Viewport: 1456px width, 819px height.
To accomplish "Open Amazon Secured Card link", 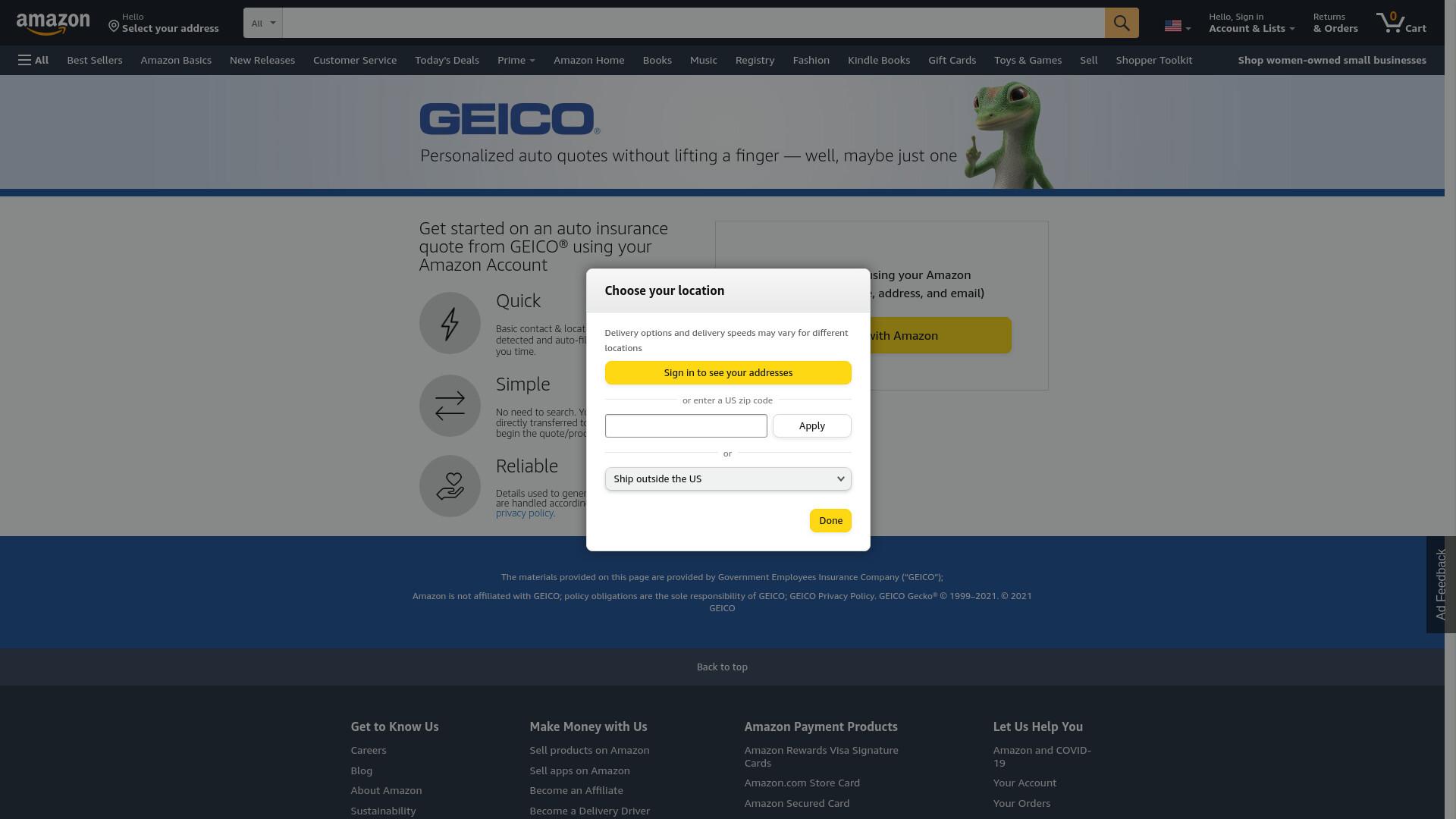I will pos(796,803).
